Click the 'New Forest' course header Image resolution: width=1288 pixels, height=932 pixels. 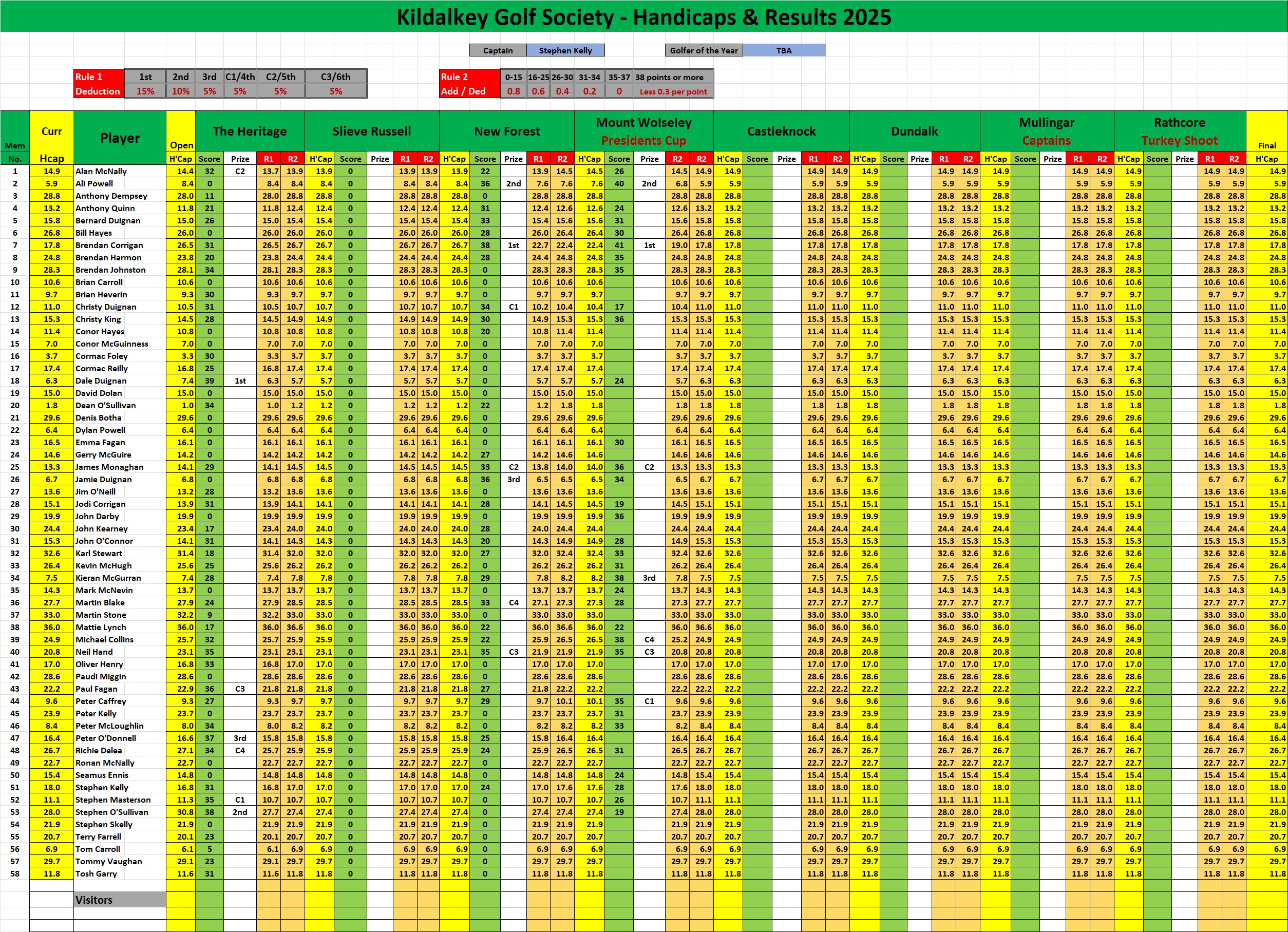(506, 131)
